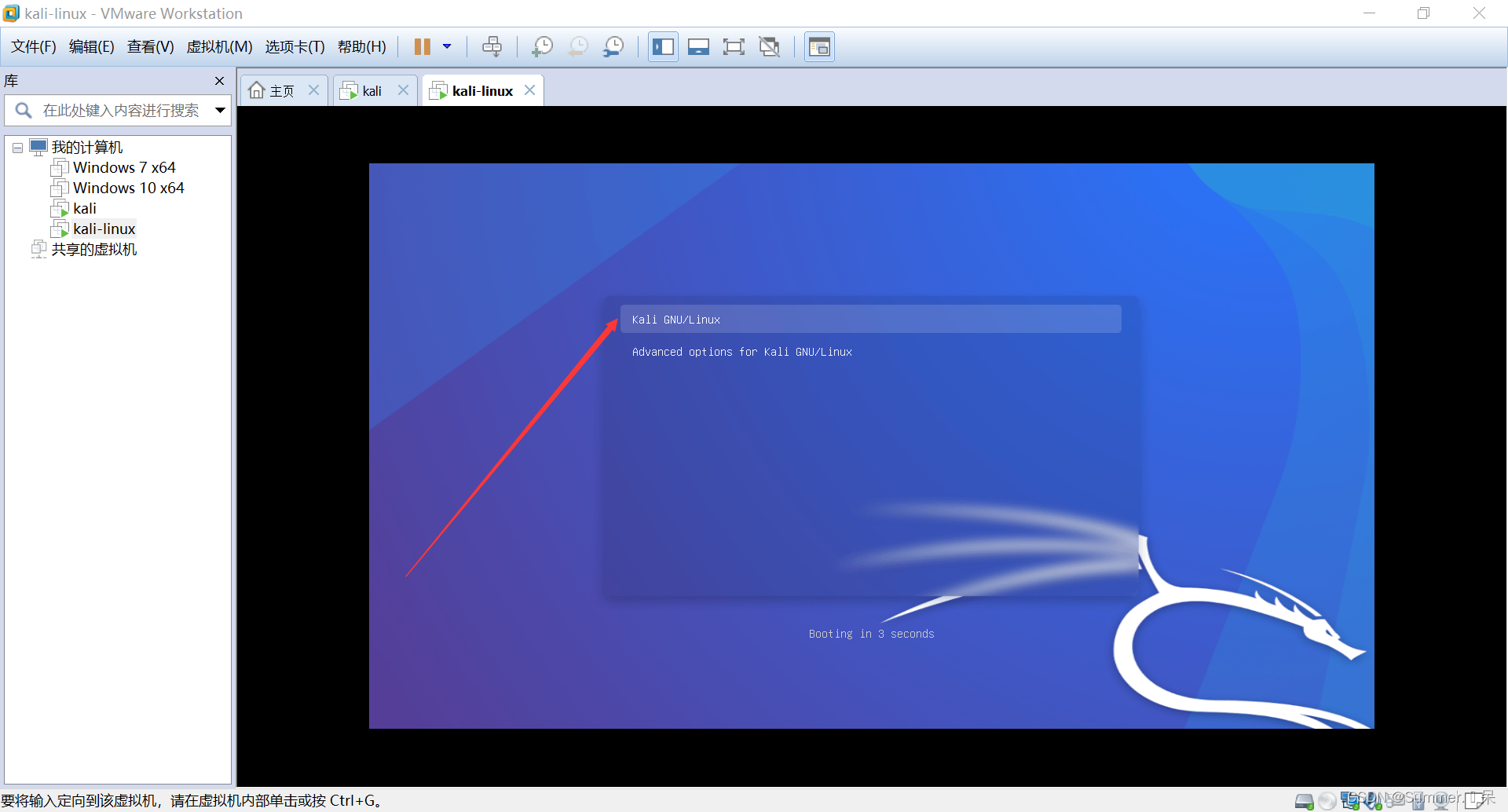This screenshot has width=1508, height=812.
Task: Click the CD/DVD drive status bar icon
Action: [x=1327, y=802]
